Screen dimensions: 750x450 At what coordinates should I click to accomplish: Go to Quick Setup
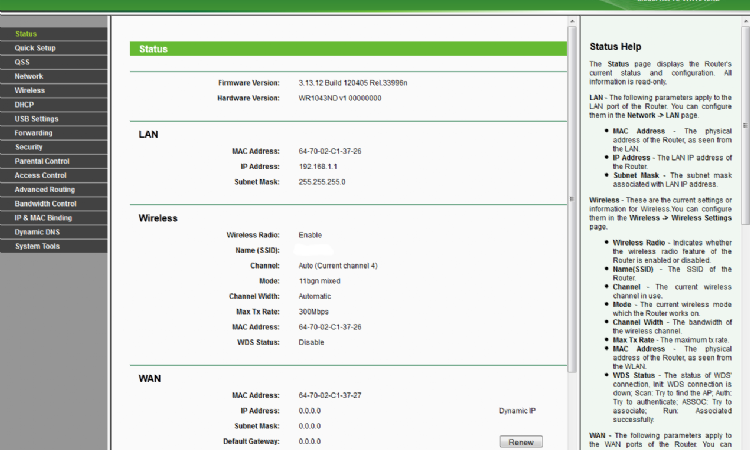[x=35, y=48]
